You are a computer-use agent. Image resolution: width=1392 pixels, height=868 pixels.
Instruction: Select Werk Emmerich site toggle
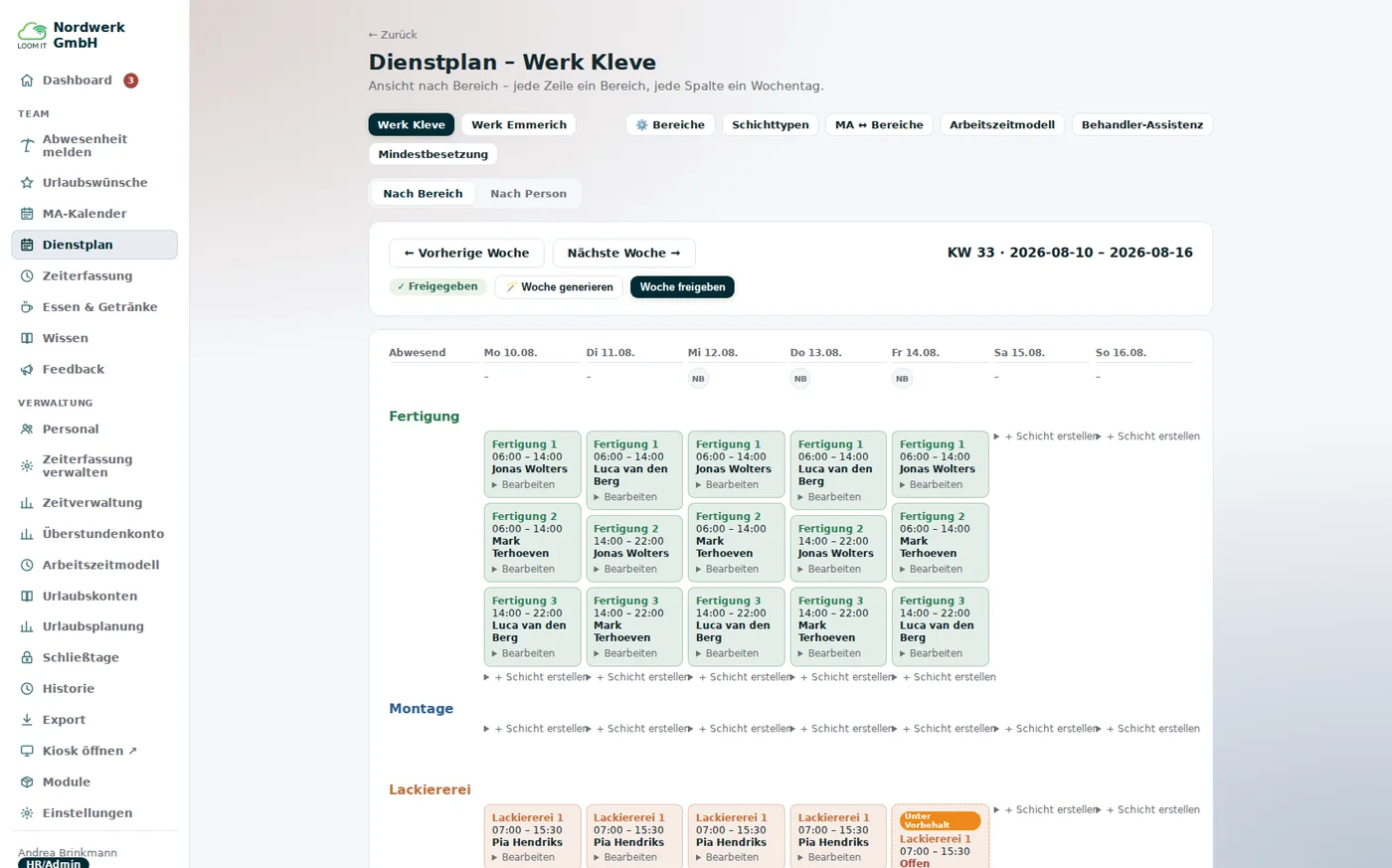519,125
